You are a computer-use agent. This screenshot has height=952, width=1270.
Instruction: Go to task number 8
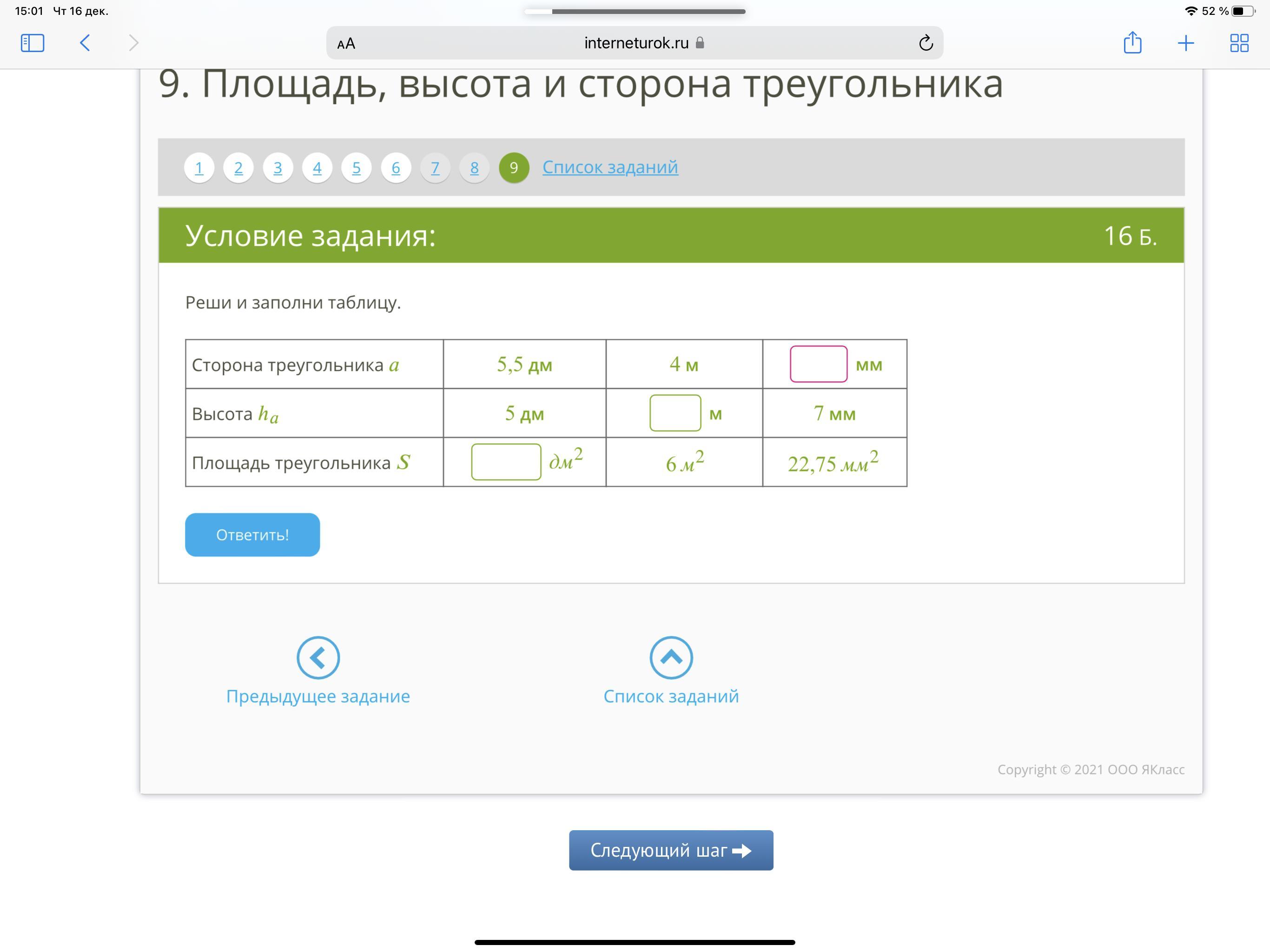tap(474, 168)
